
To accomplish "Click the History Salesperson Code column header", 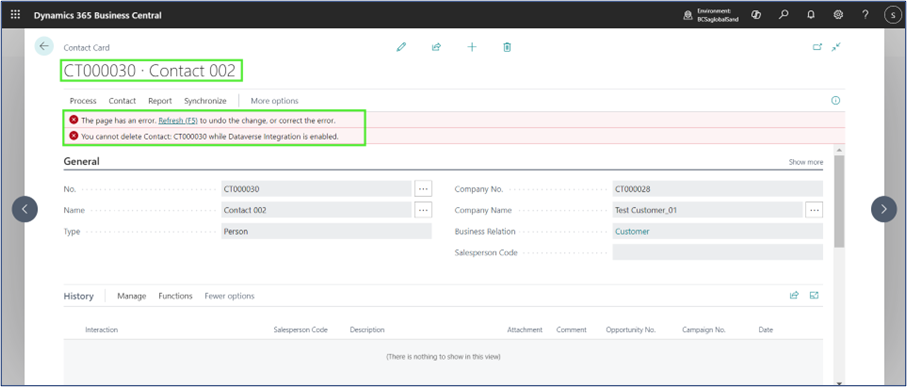I will [x=300, y=330].
